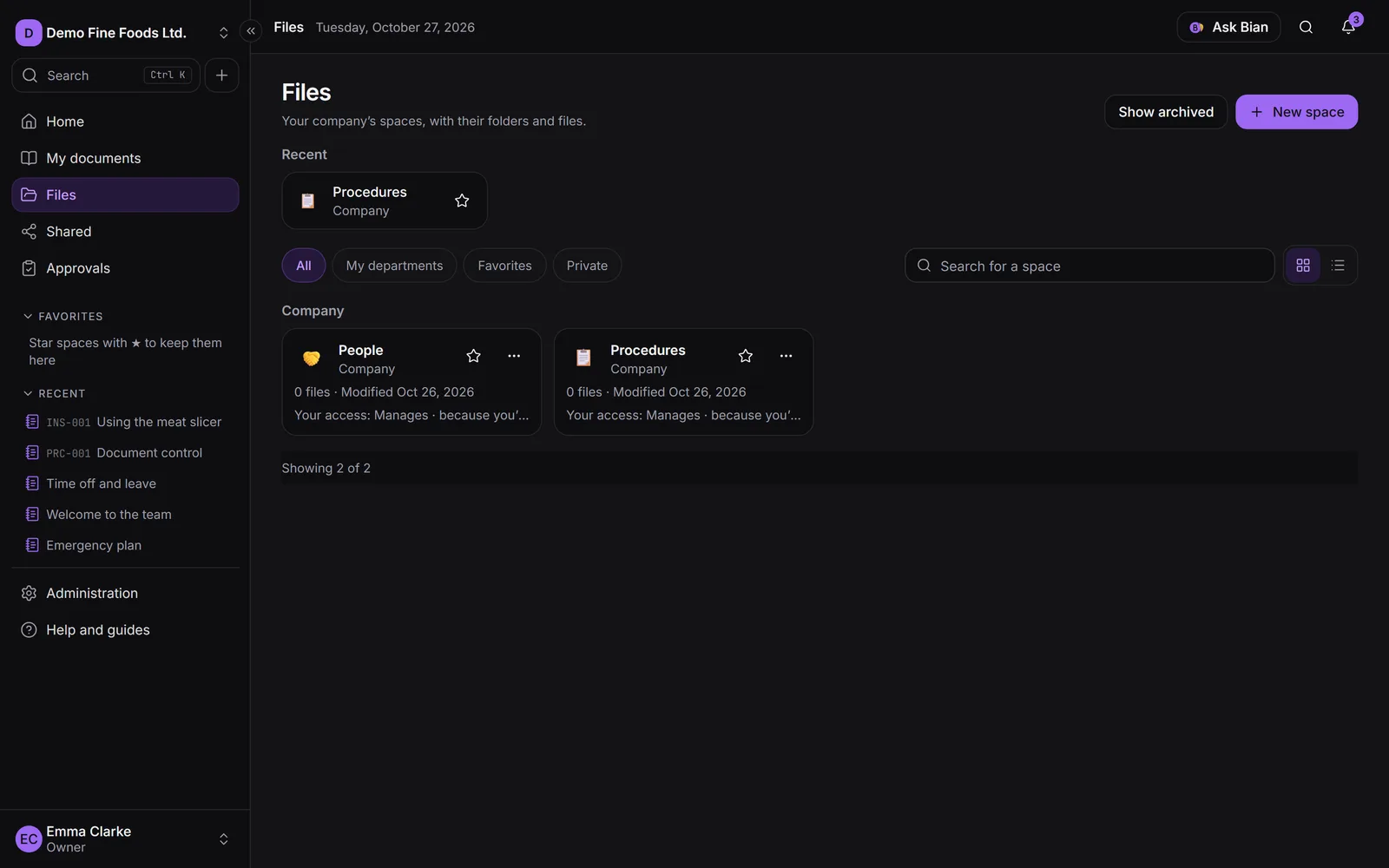Click the Files breadcrumb in top bar
1389x868 pixels.
pos(288,27)
